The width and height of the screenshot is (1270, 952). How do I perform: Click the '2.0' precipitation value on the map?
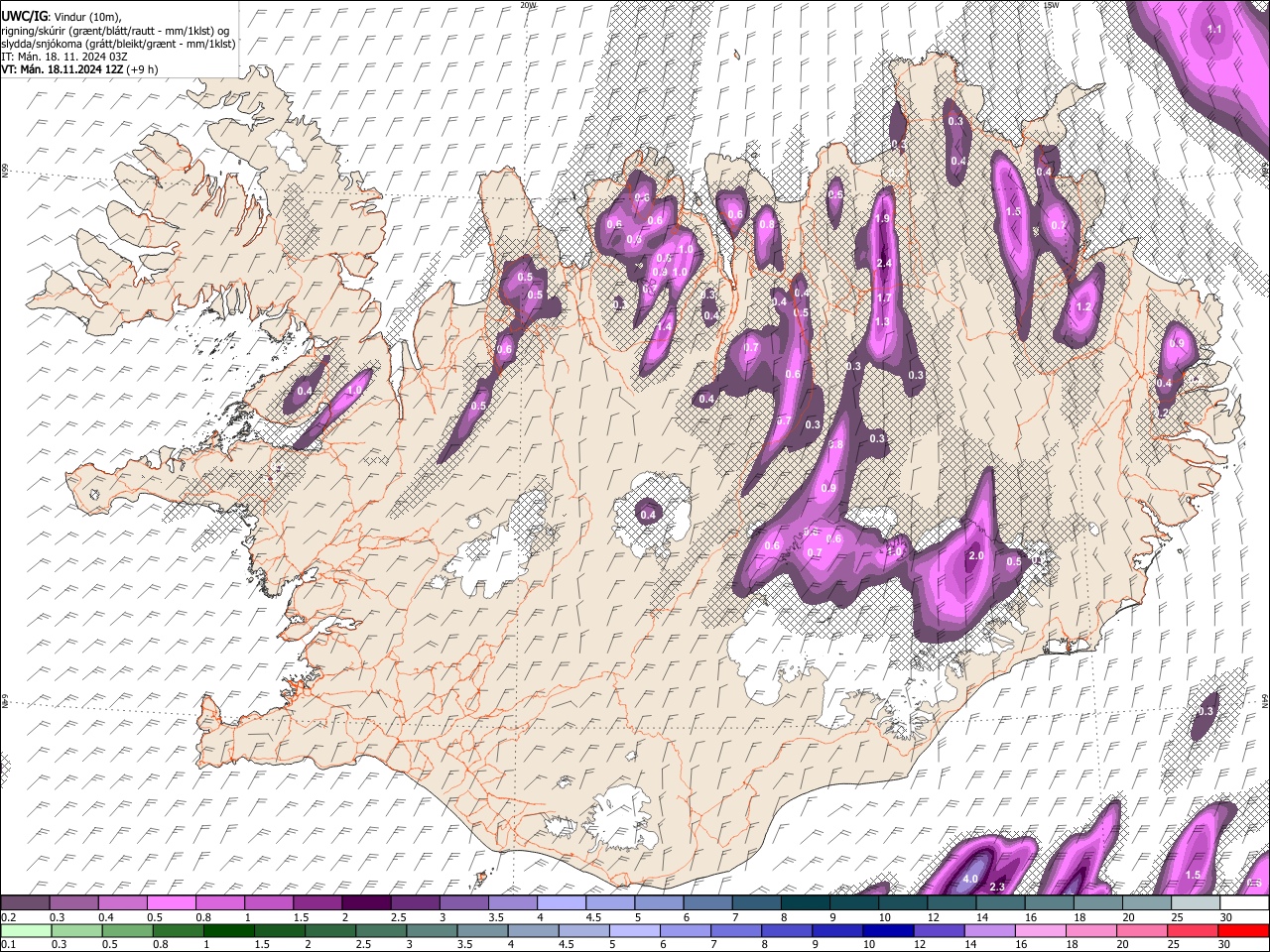[x=975, y=556]
